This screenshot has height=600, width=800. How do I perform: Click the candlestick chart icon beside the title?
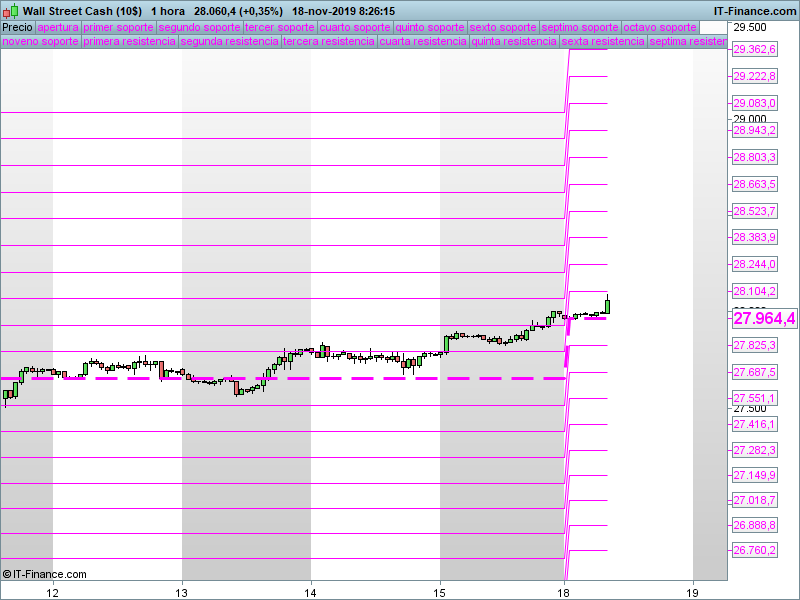pos(11,11)
